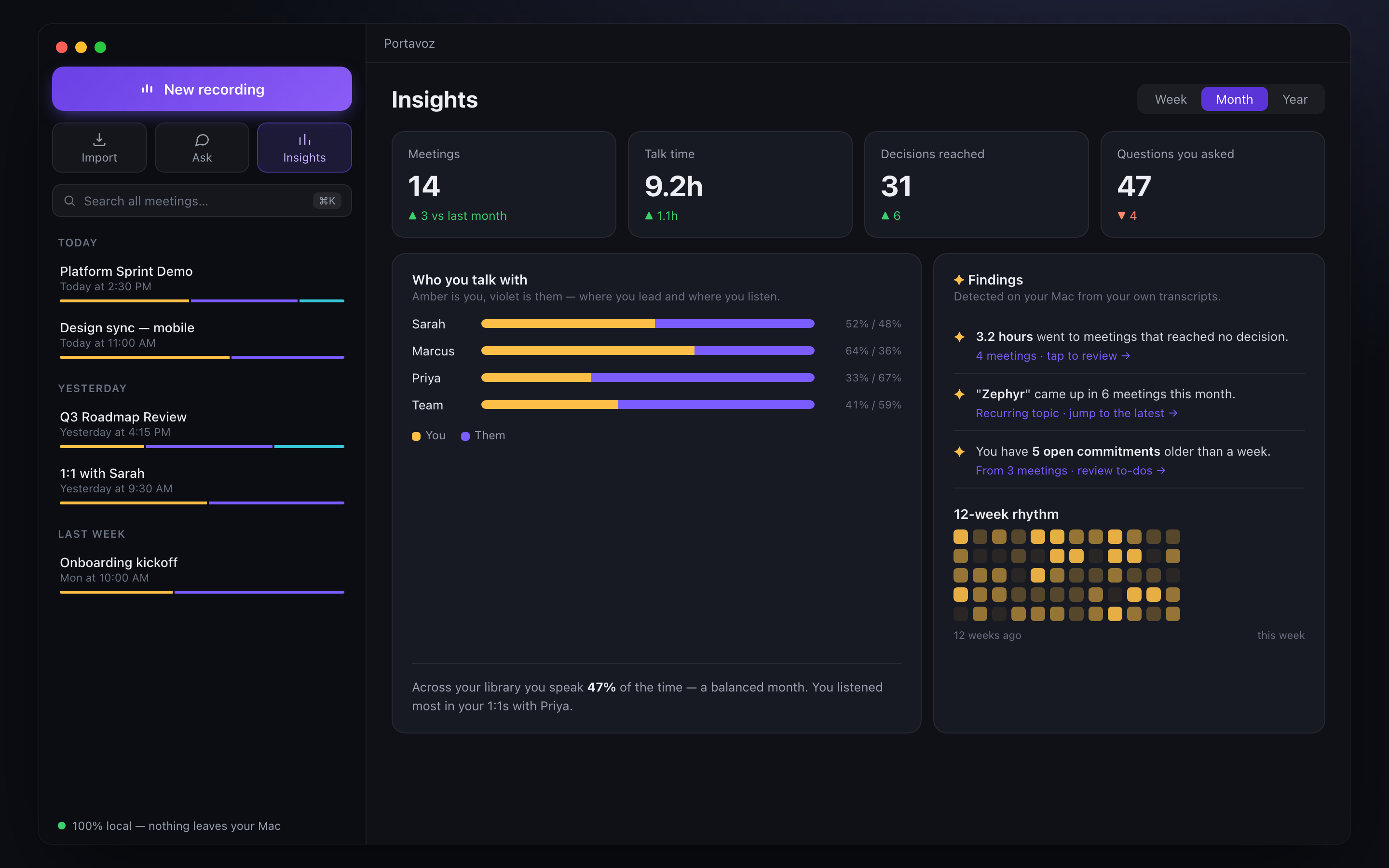Click the 3.2 hours finding text
The width and height of the screenshot is (1389, 868).
pyautogui.click(x=1132, y=337)
